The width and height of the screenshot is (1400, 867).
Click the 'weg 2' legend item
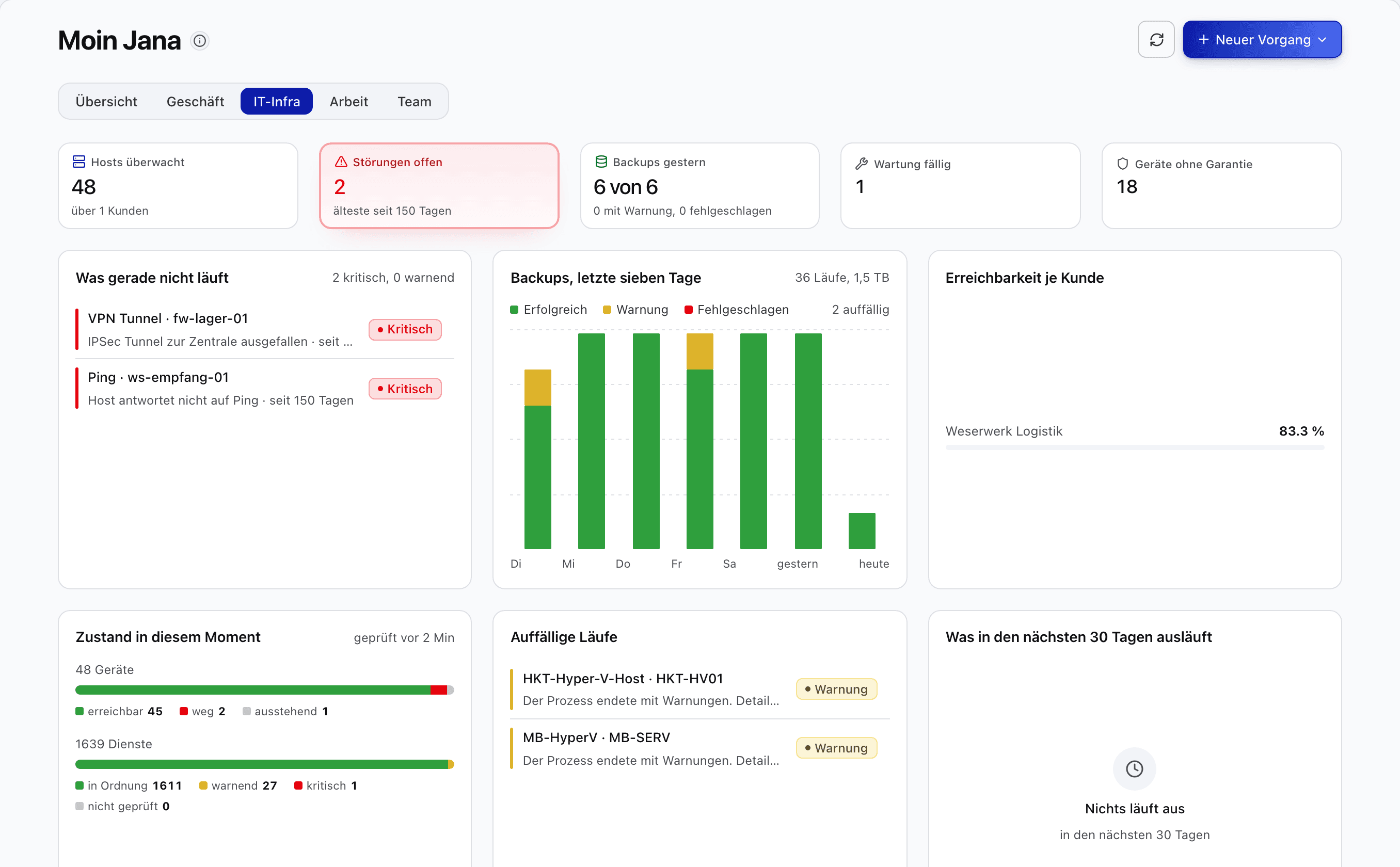point(202,712)
